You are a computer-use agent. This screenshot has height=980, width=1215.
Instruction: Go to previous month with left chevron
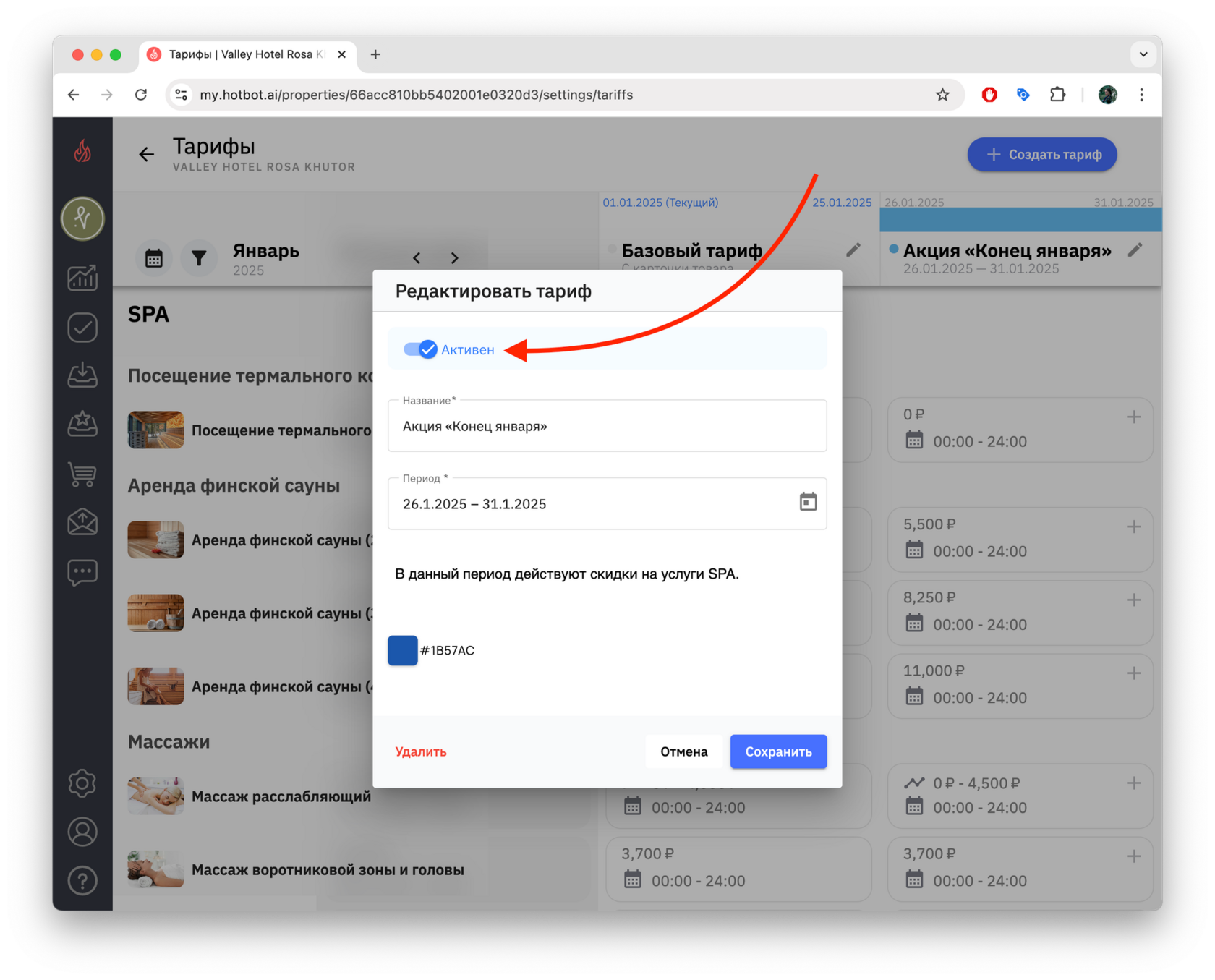coord(417,258)
